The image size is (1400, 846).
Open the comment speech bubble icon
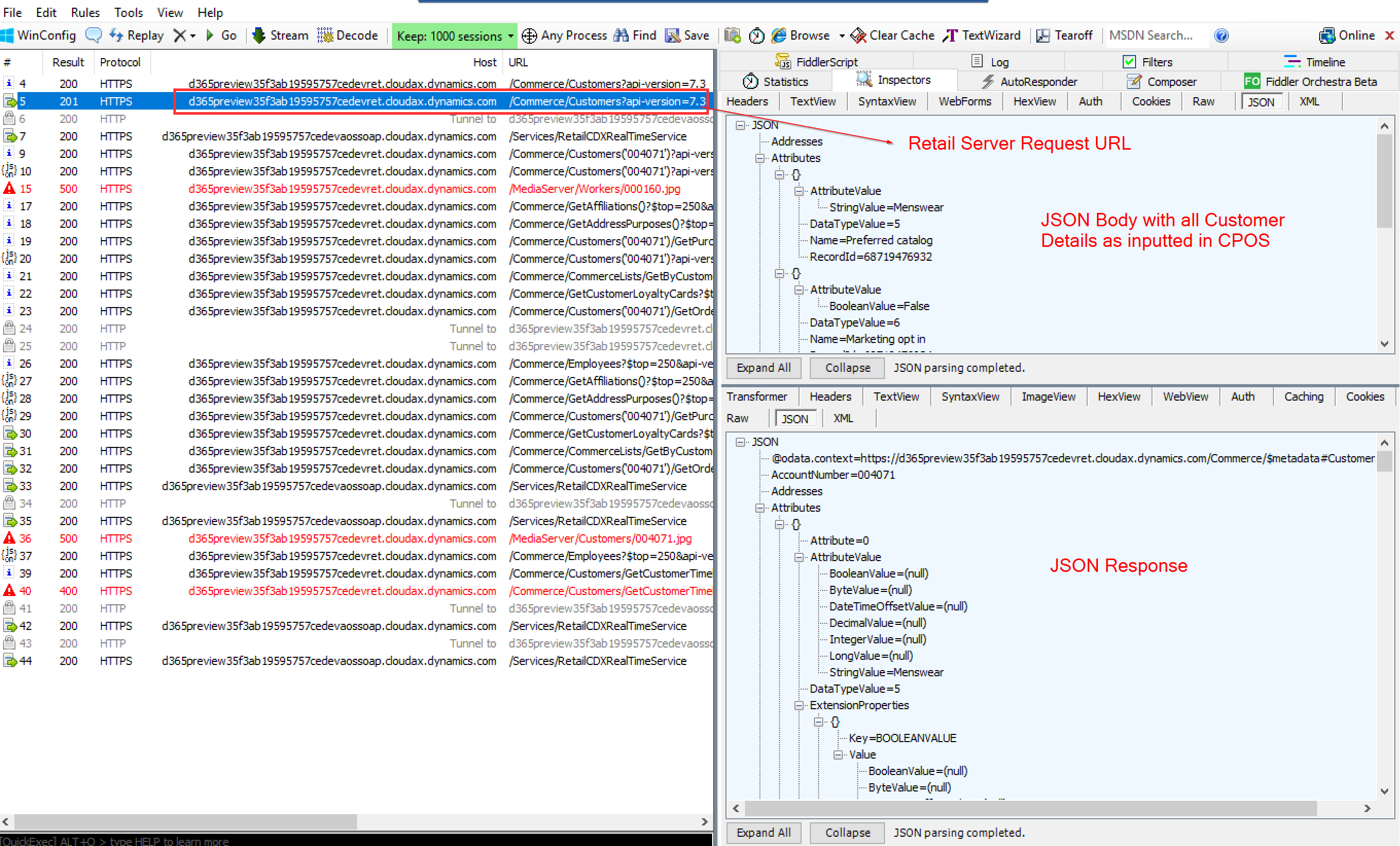tap(93, 35)
